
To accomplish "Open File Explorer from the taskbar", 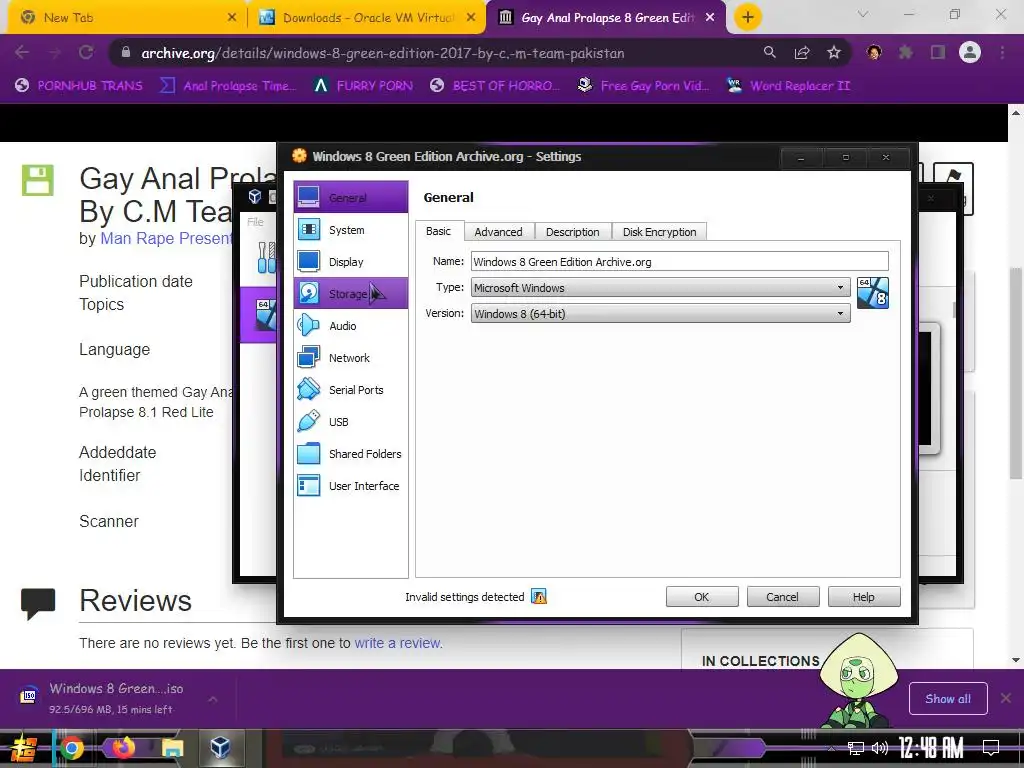I will pyautogui.click(x=172, y=748).
